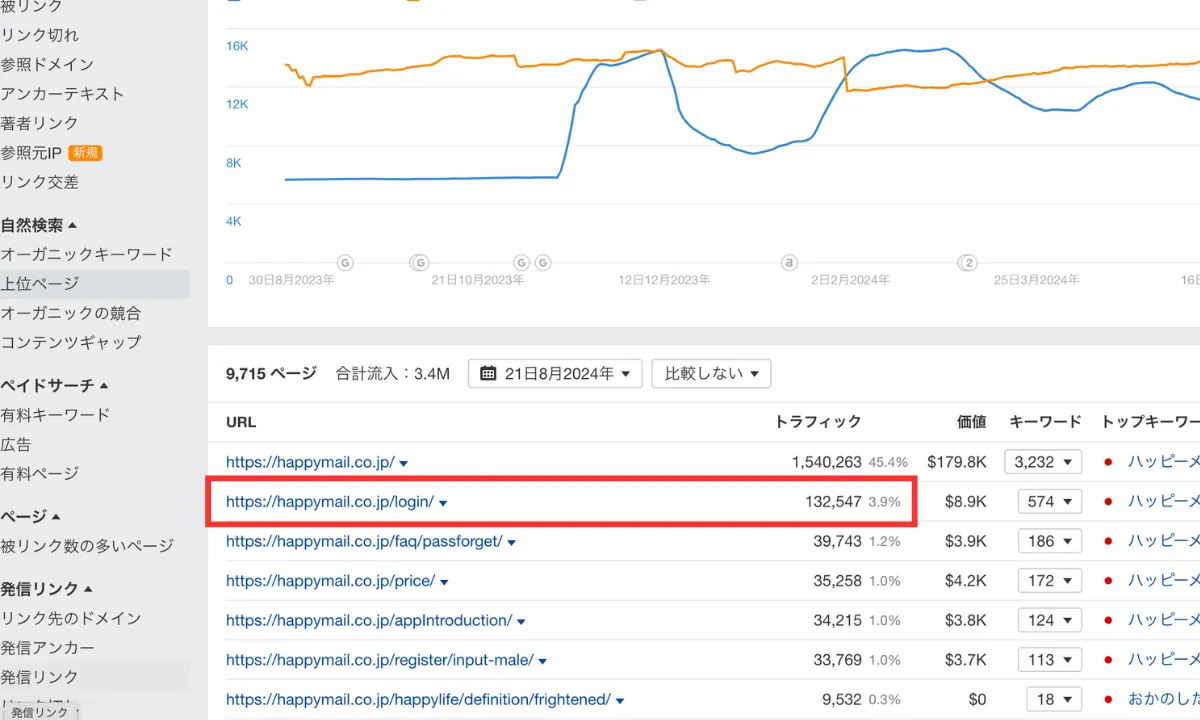The height and width of the screenshot is (720, 1200).
Task: Sort by the トラフィック column header
Action: point(818,422)
